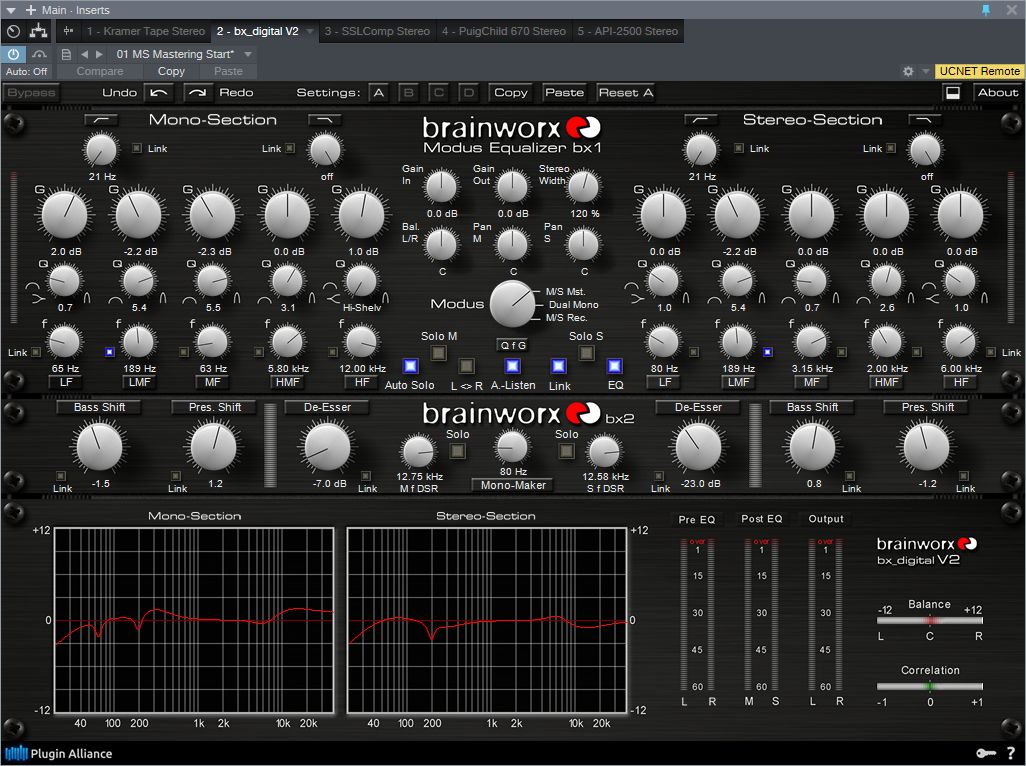
Task: Open the preset file document icon
Action: (x=65, y=54)
